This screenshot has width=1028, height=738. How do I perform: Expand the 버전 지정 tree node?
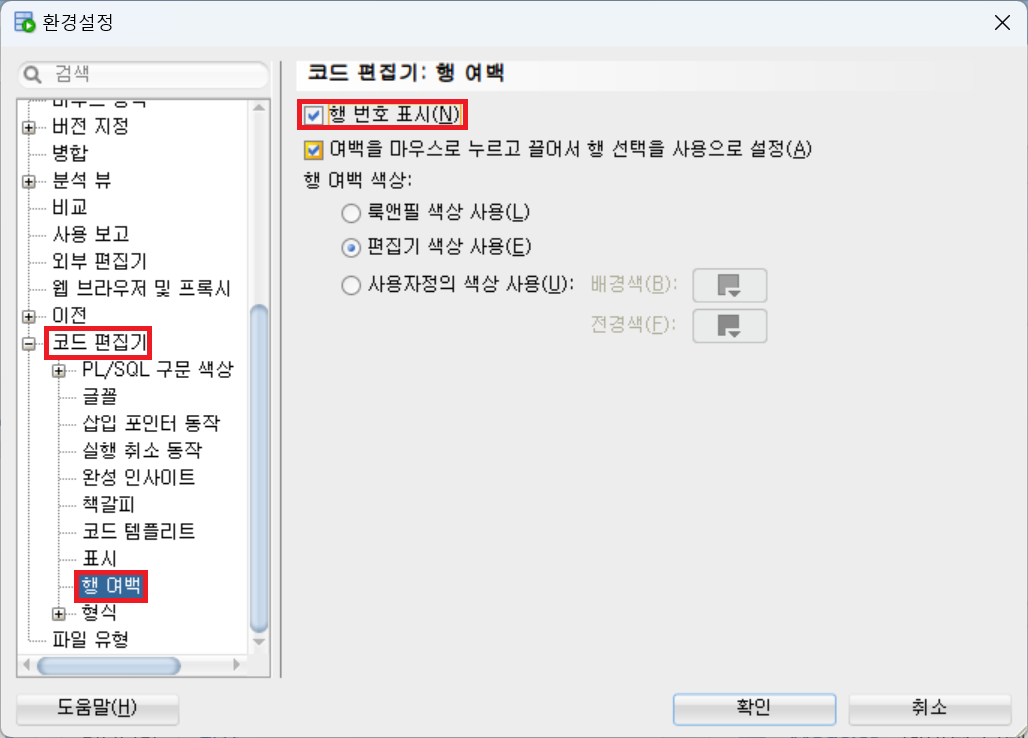click(x=29, y=127)
